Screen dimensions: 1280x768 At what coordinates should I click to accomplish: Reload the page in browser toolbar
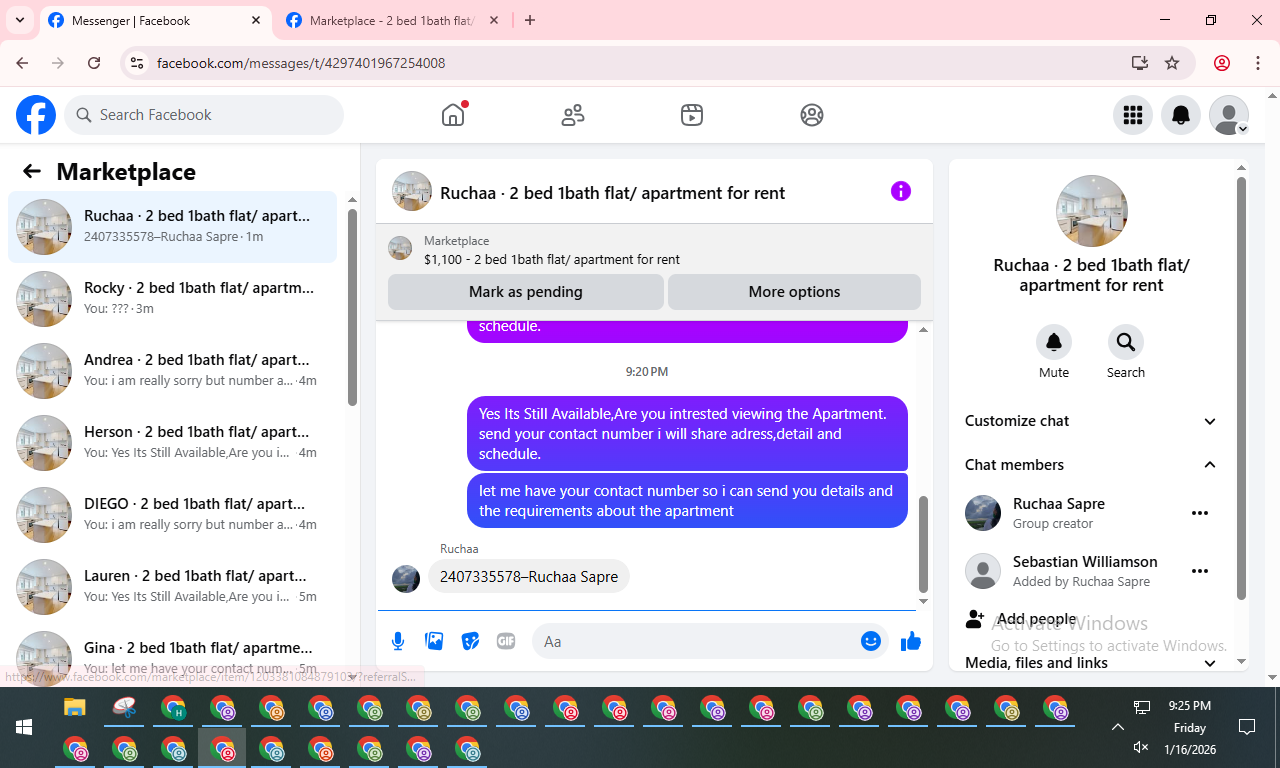tap(94, 63)
